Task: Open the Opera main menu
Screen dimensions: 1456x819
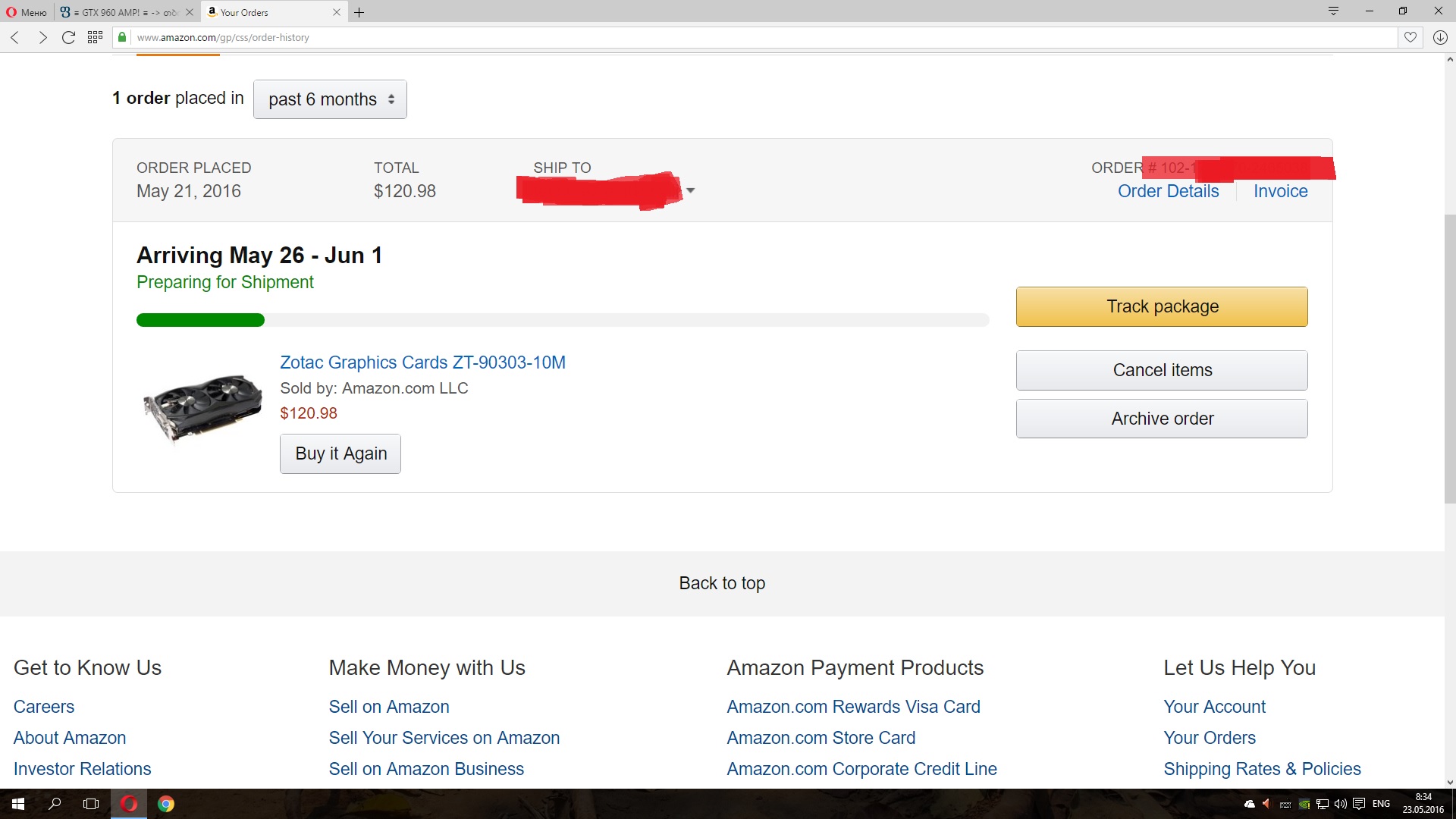Action: [x=27, y=12]
